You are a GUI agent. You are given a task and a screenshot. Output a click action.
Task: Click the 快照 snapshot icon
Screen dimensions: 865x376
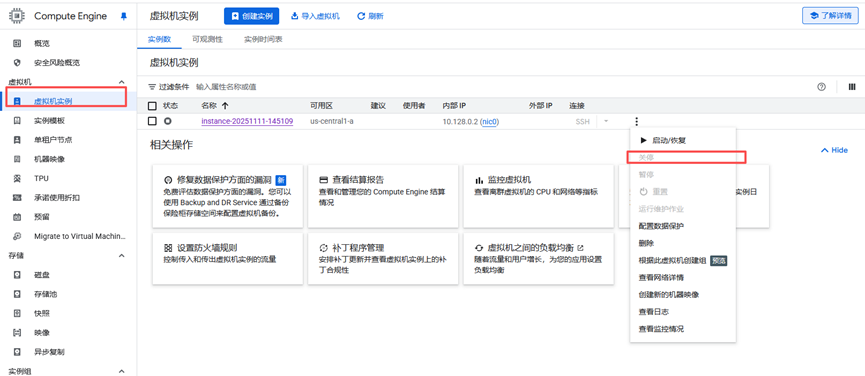point(17,314)
